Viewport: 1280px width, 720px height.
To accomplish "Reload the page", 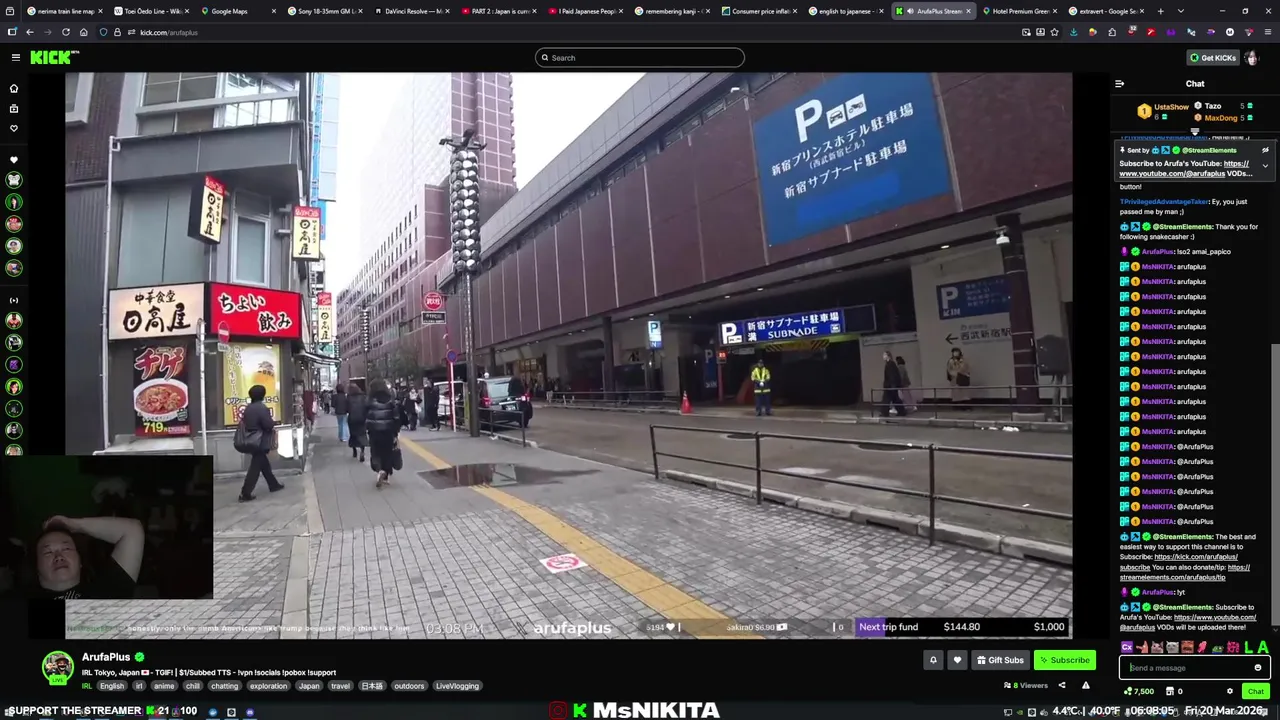I will tap(66, 32).
